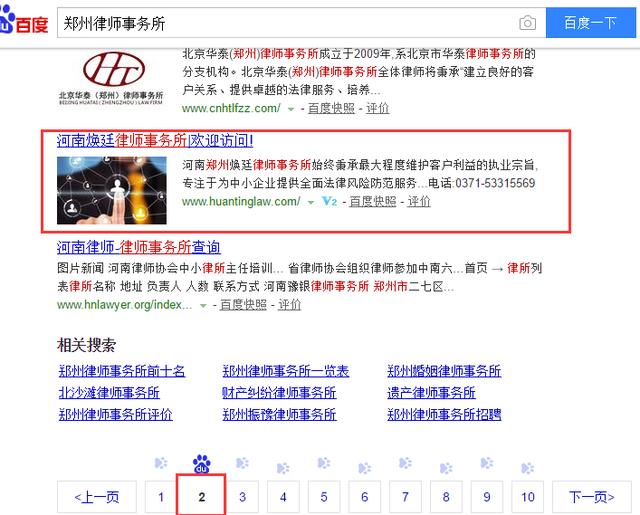
Task: Click the paw icon above page 10
Action: coord(527,464)
